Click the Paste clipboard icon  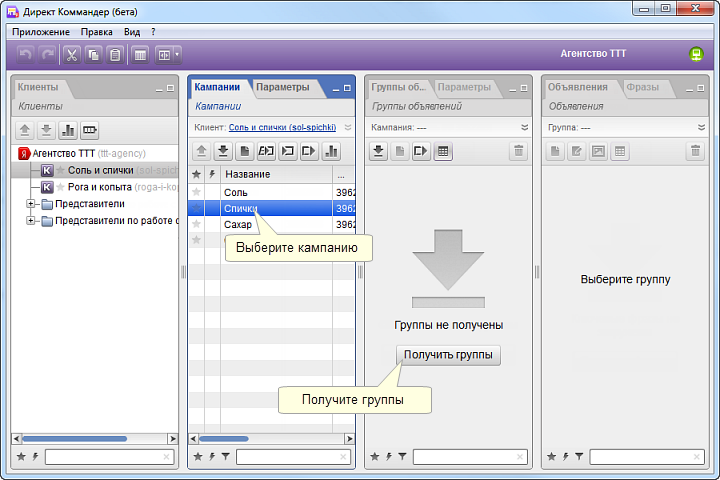pyautogui.click(x=115, y=55)
